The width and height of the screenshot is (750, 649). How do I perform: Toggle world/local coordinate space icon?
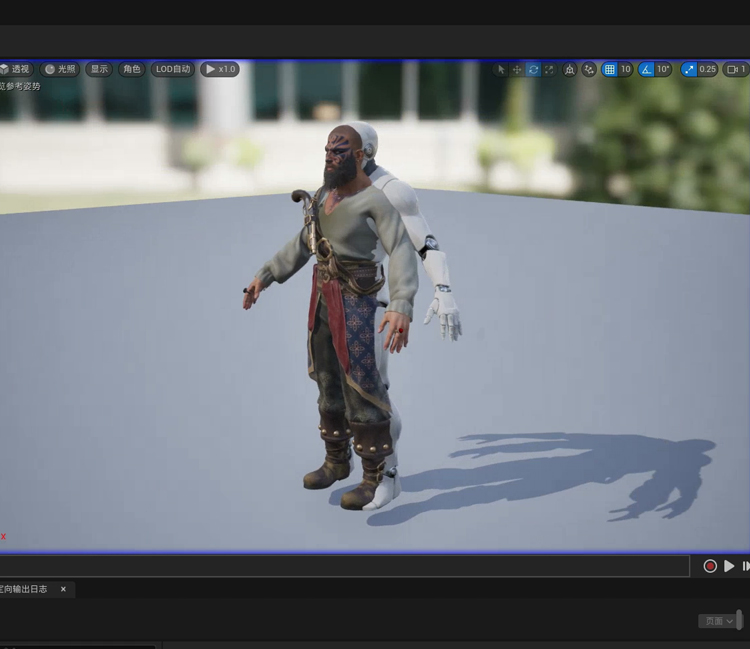click(x=570, y=70)
